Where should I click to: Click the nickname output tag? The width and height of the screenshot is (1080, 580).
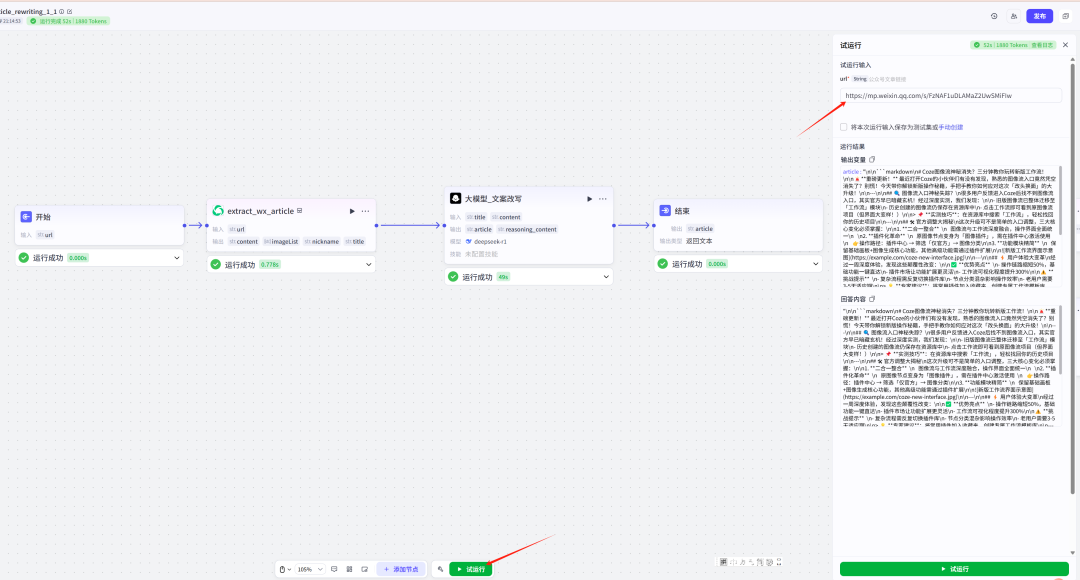pos(322,242)
